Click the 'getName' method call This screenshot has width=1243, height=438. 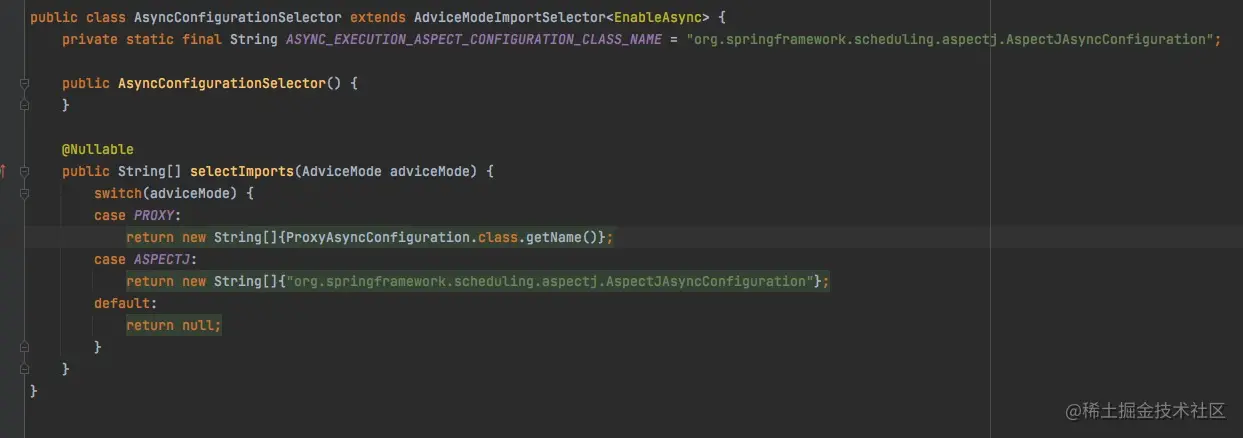click(554, 237)
